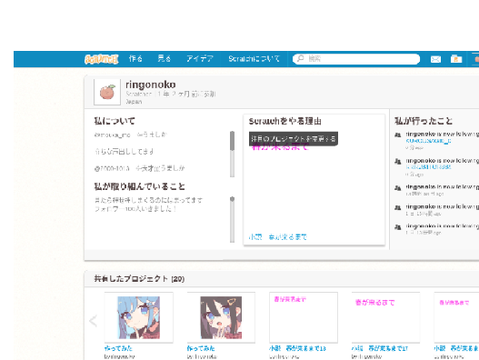Open third shared project thumbnail
Screen dimensions: 479x360
(x=303, y=318)
